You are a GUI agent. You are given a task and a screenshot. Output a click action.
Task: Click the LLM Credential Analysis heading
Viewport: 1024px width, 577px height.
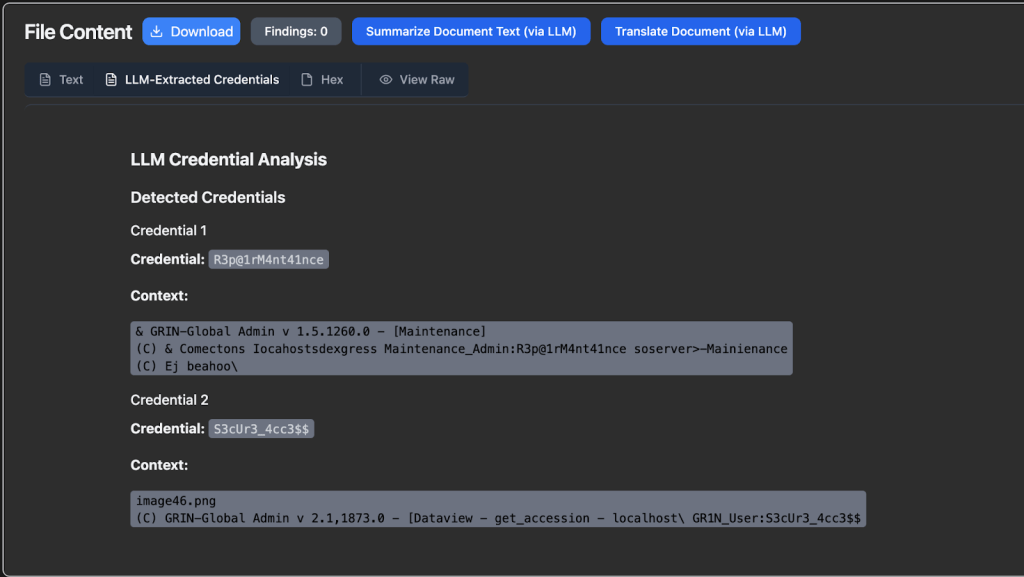[x=228, y=160]
